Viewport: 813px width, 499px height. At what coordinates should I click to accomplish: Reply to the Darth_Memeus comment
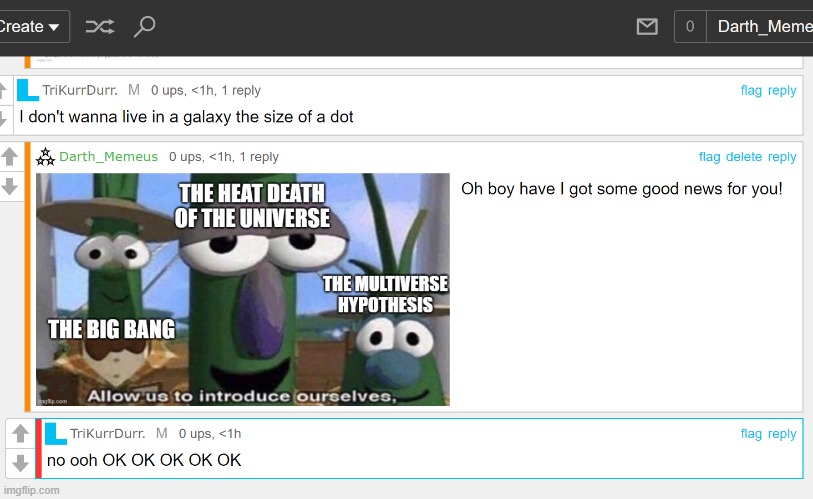pyautogui.click(x=782, y=157)
